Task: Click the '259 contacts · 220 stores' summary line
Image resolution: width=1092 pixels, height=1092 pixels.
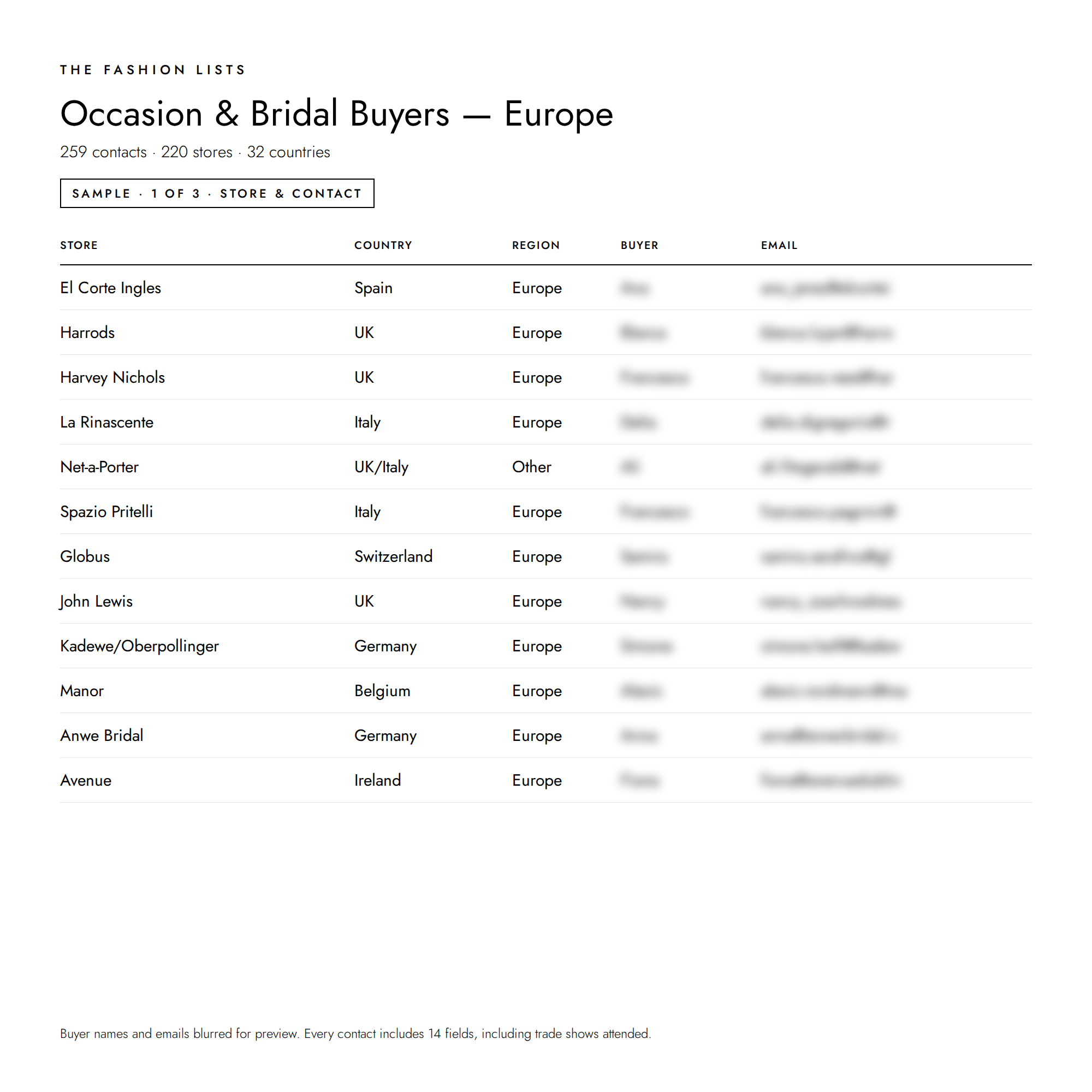Action: (x=195, y=152)
